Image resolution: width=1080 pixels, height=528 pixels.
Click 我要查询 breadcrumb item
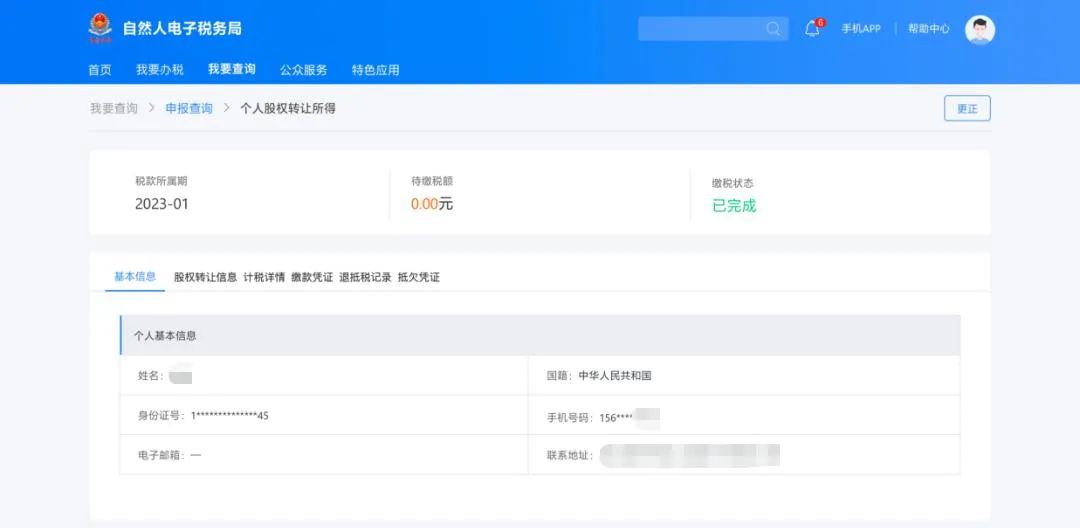tap(114, 108)
